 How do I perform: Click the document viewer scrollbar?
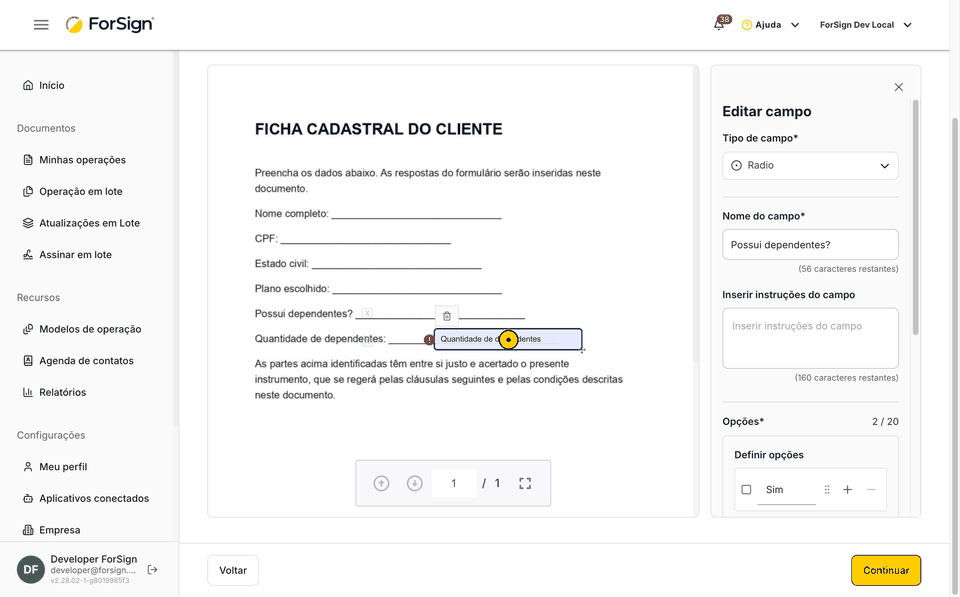click(695, 214)
